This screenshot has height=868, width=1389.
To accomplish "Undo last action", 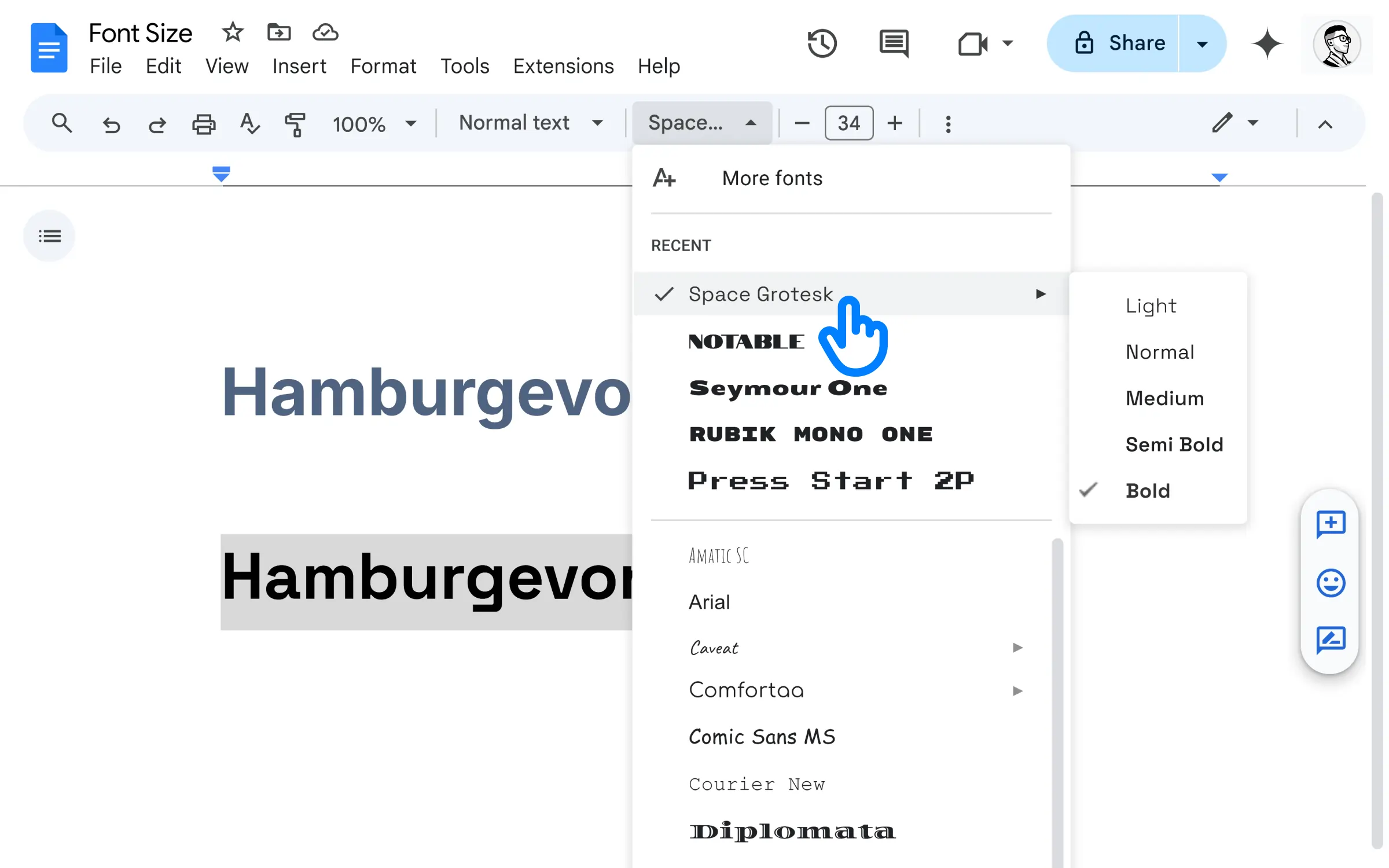I will point(111,124).
